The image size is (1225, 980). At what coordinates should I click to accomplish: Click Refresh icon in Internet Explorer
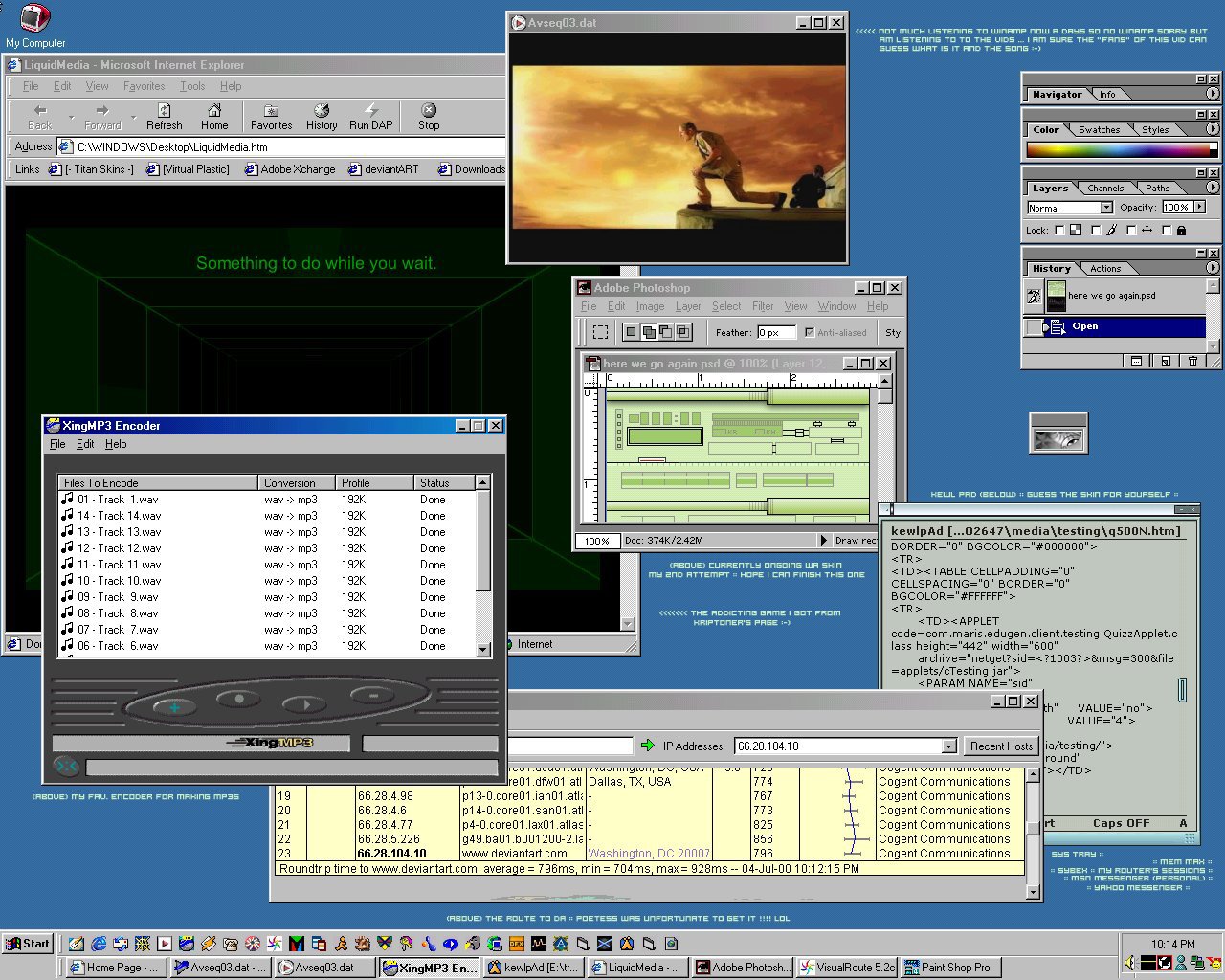click(164, 116)
